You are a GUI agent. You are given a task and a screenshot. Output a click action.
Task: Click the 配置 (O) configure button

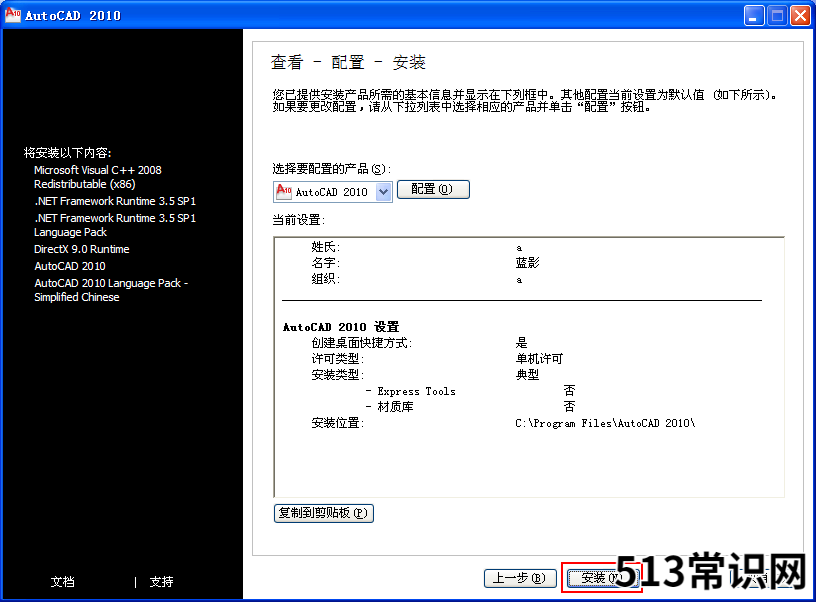433,189
